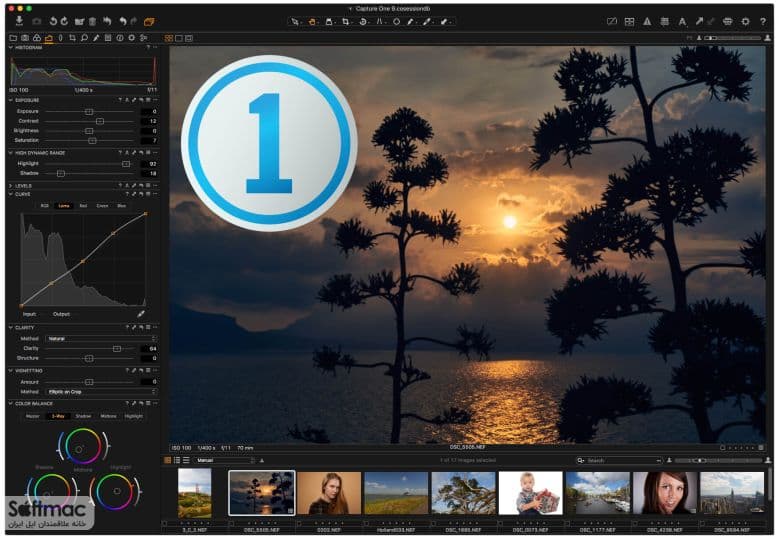Open the Exposure tool tab highlighted in orange
779x540 pixels.
(x=49, y=38)
